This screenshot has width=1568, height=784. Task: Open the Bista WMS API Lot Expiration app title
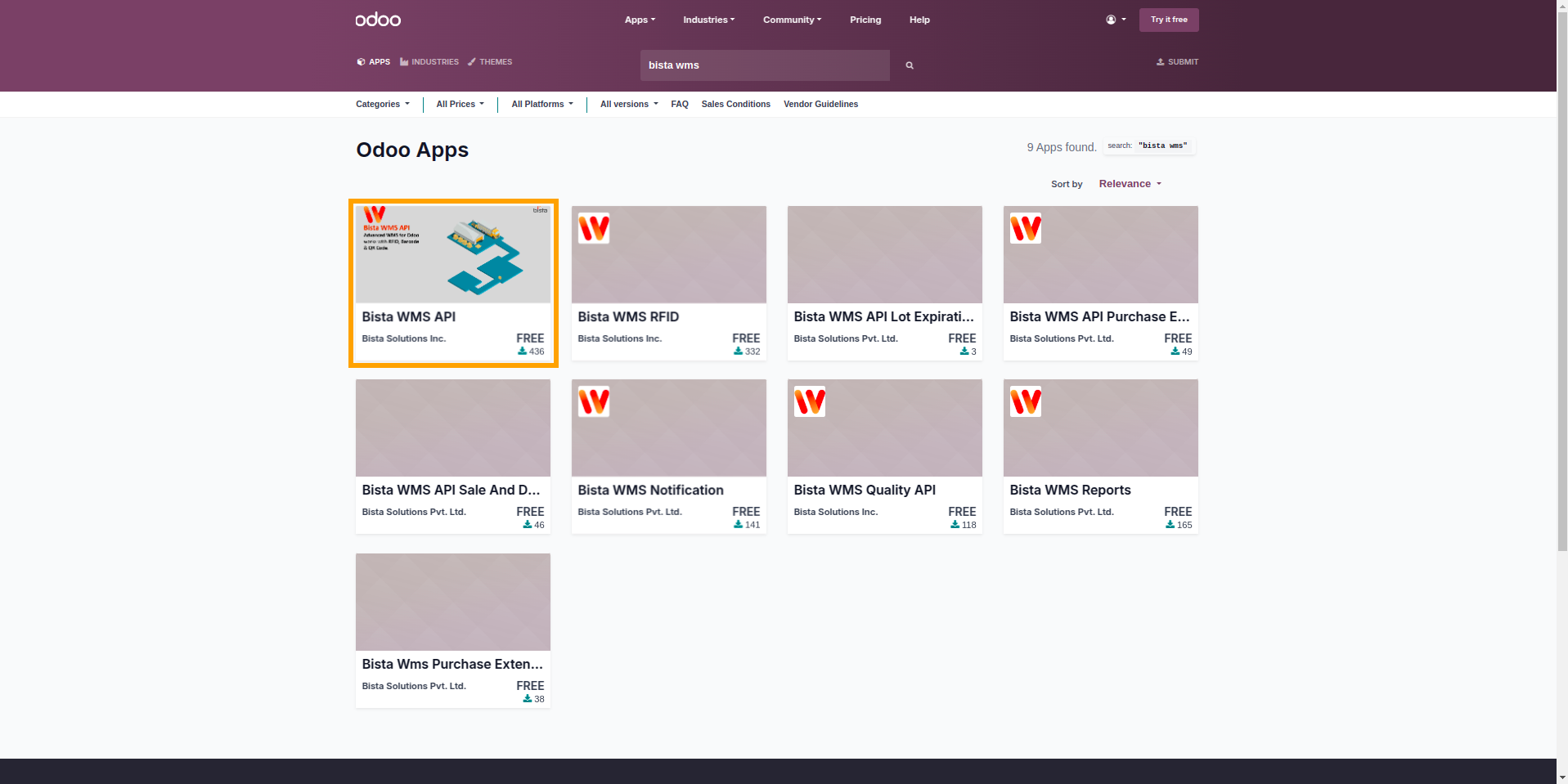coord(884,316)
